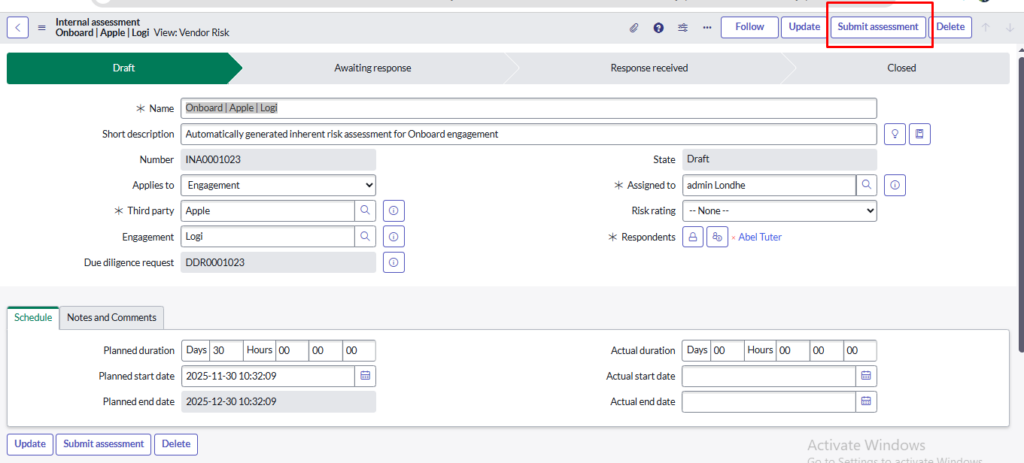Click into the Short description field

click(528, 134)
